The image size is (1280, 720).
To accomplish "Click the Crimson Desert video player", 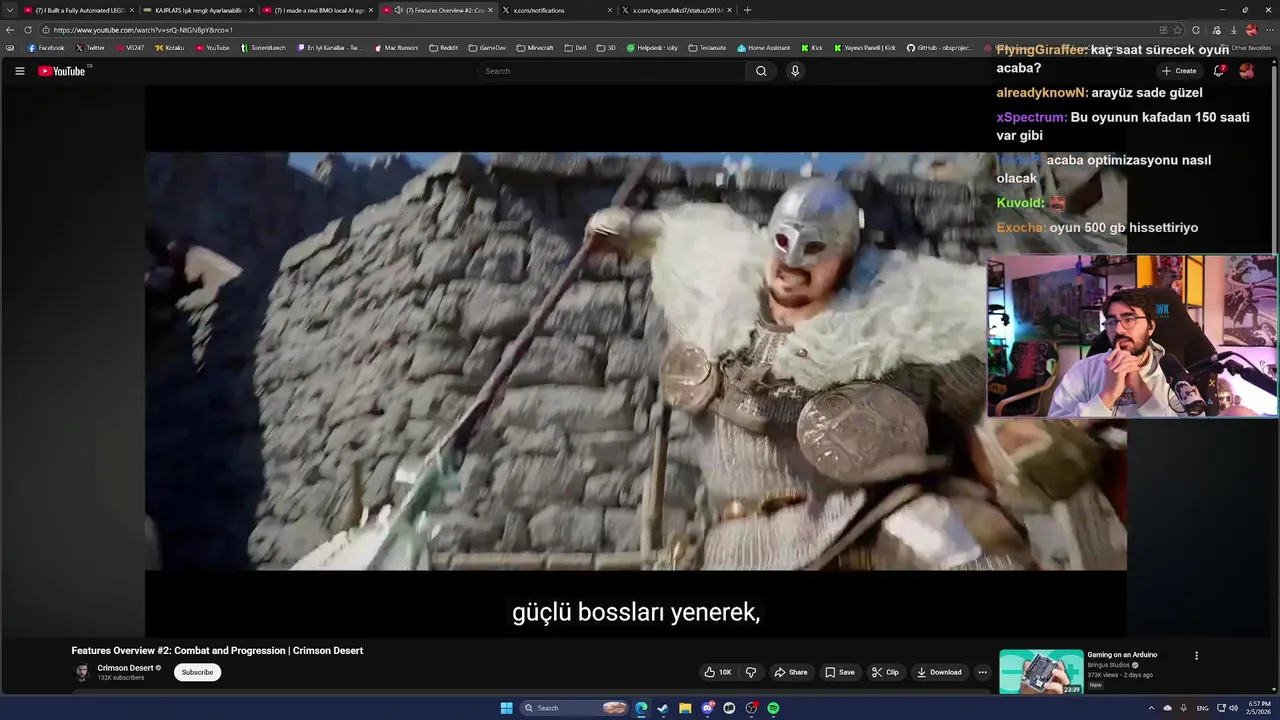I will [636, 361].
